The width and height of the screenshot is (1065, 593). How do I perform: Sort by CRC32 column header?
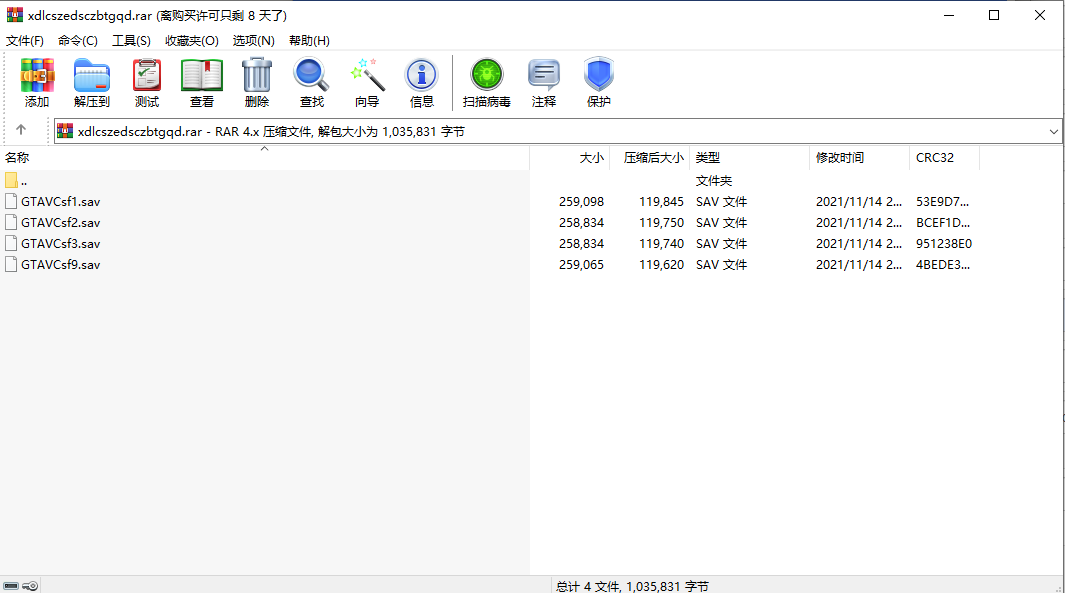click(945, 158)
